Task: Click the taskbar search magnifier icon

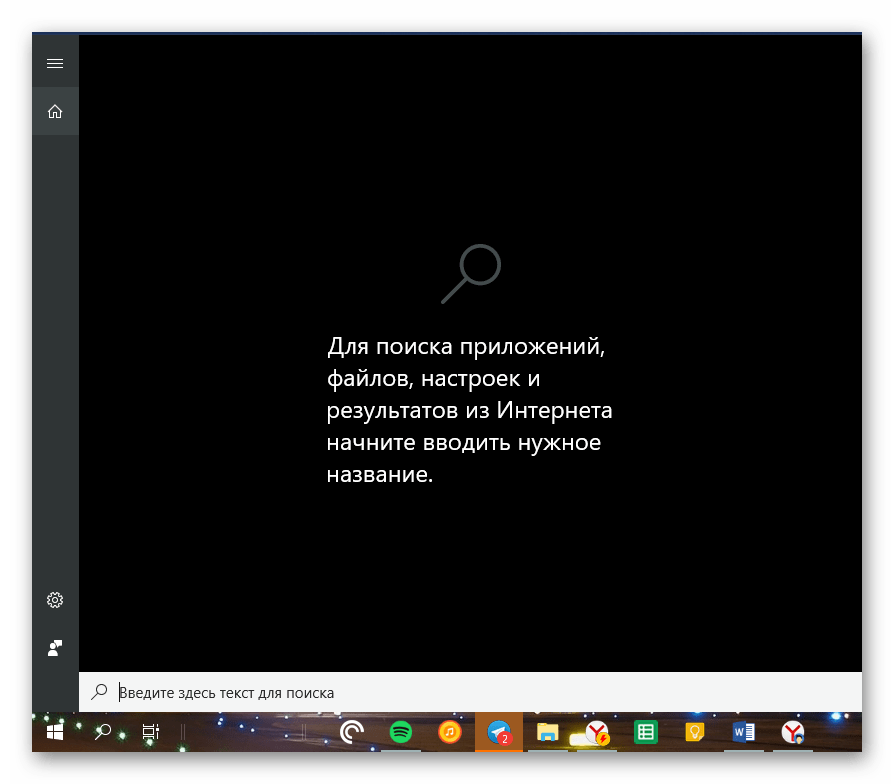Action: (x=102, y=733)
